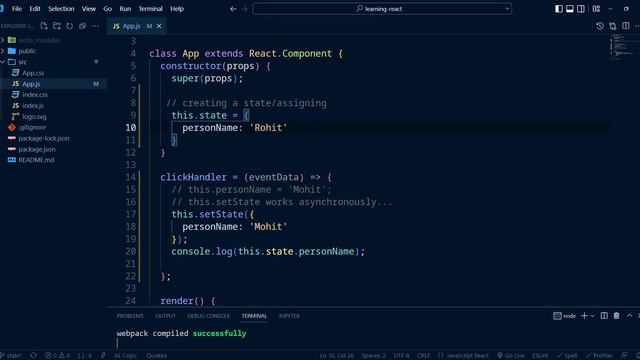The width and height of the screenshot is (640, 360).
Task: Maximize the panel with the up chevron
Action: [629, 316]
